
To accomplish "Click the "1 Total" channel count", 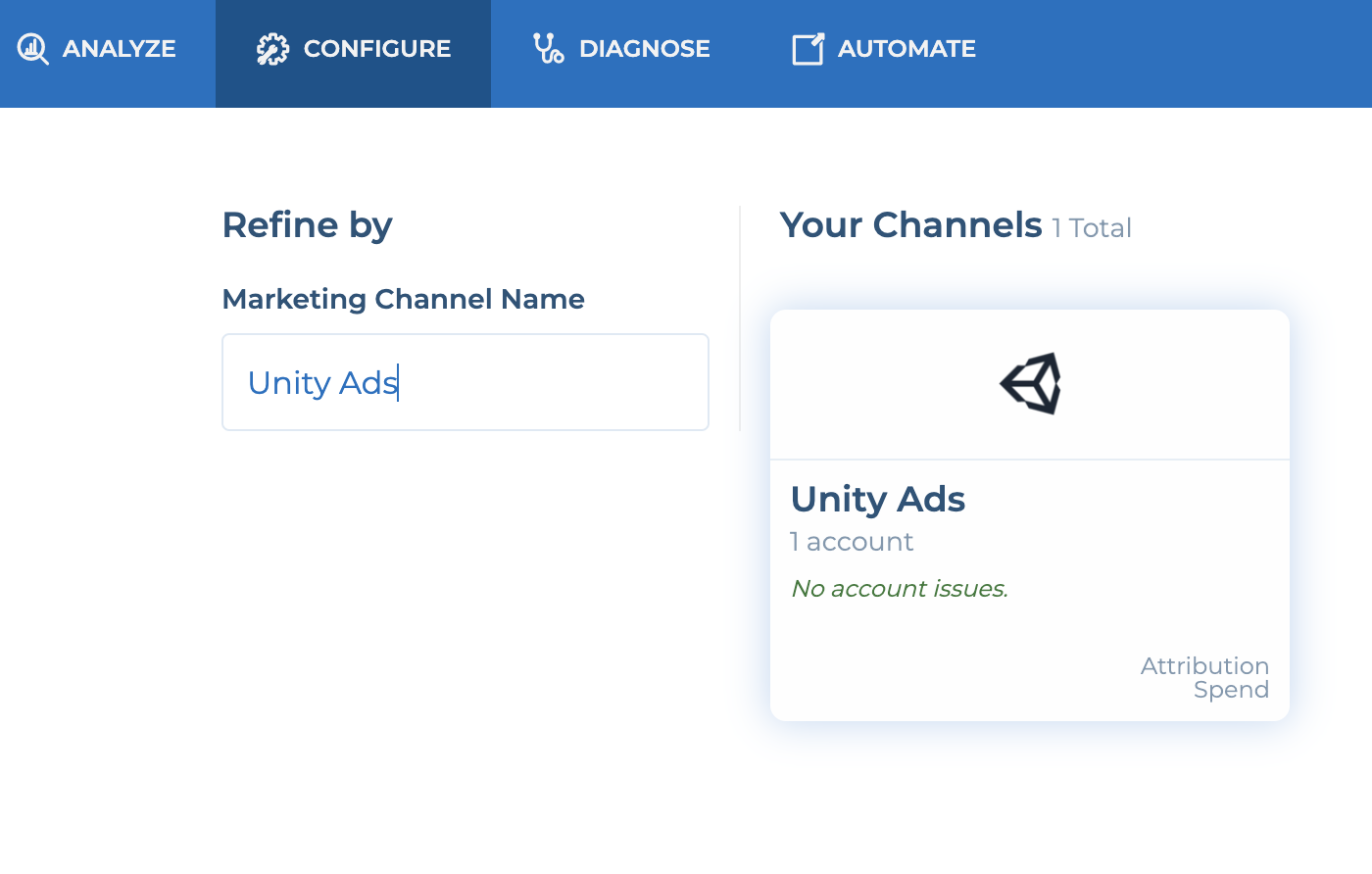I will 1092,228.
